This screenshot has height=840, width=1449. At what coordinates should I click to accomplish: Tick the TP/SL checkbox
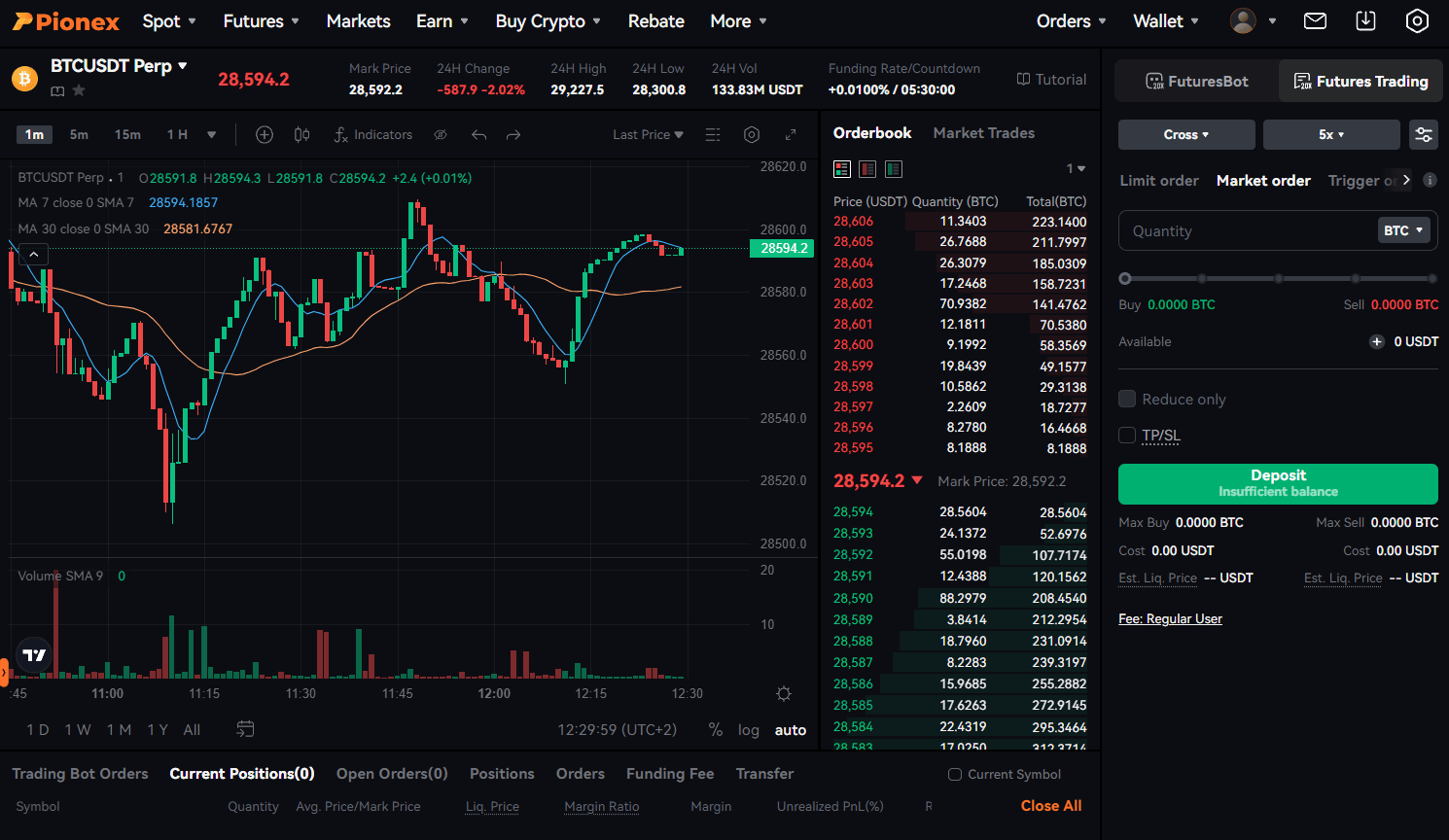(x=1128, y=436)
